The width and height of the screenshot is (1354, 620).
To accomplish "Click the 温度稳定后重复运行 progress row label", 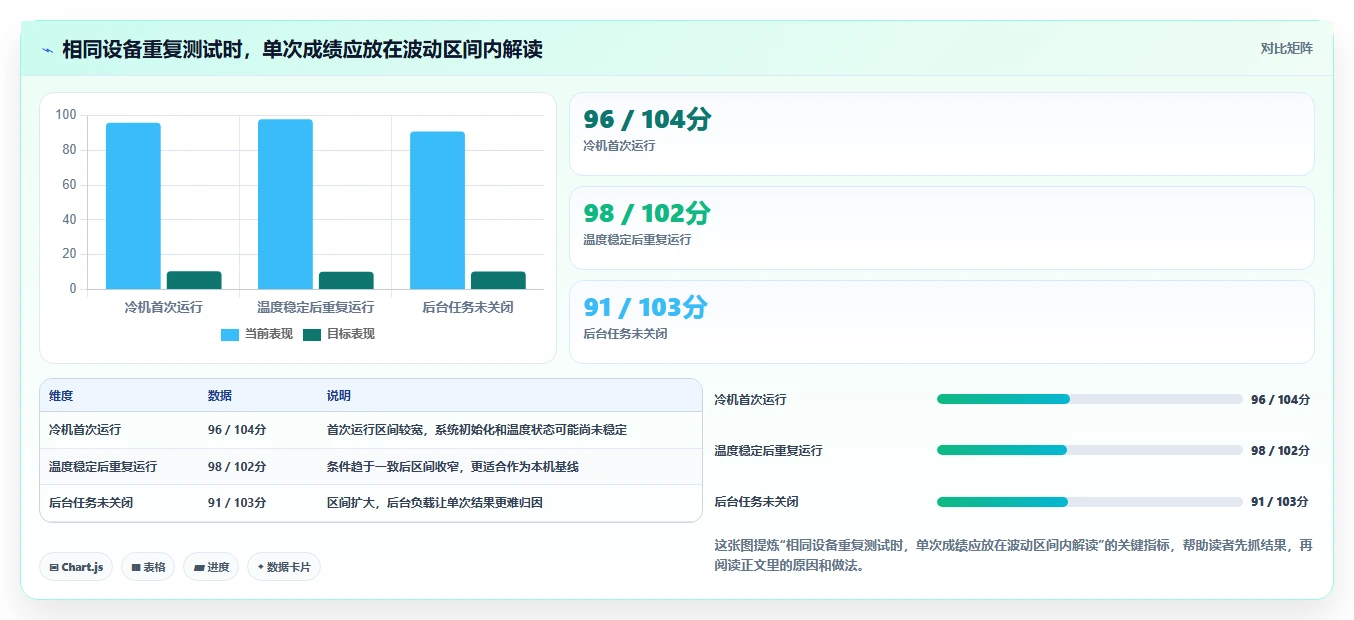I will point(768,451).
